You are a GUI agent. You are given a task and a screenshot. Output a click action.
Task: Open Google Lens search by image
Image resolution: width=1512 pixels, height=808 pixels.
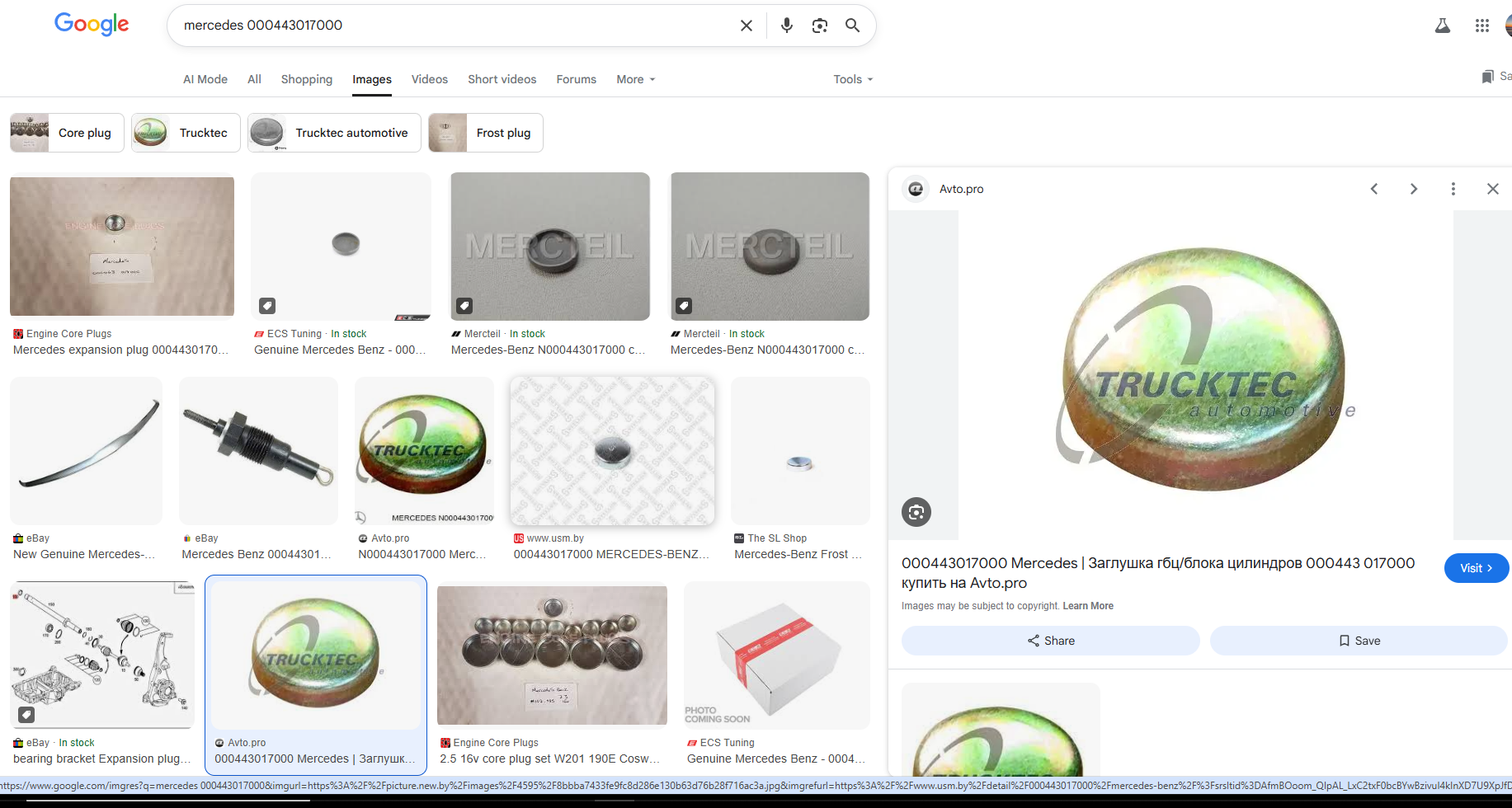pyautogui.click(x=819, y=26)
